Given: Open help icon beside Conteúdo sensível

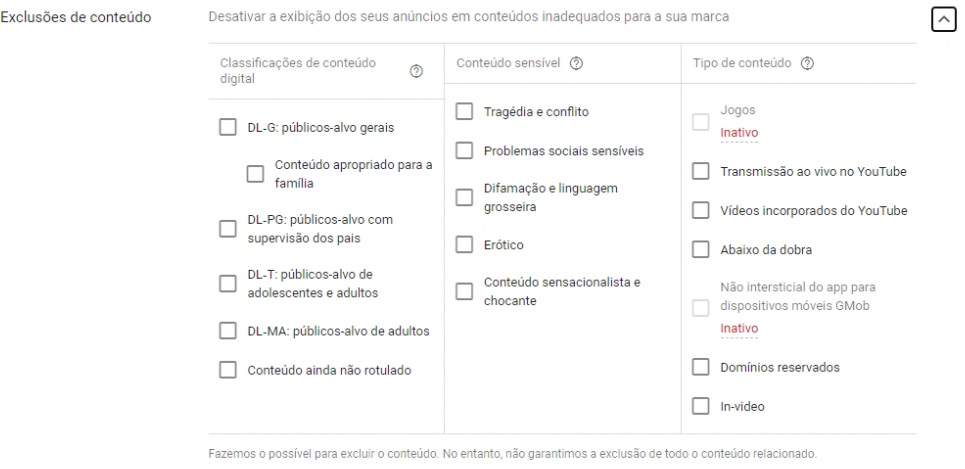Looking at the screenshot, I should 576,63.
